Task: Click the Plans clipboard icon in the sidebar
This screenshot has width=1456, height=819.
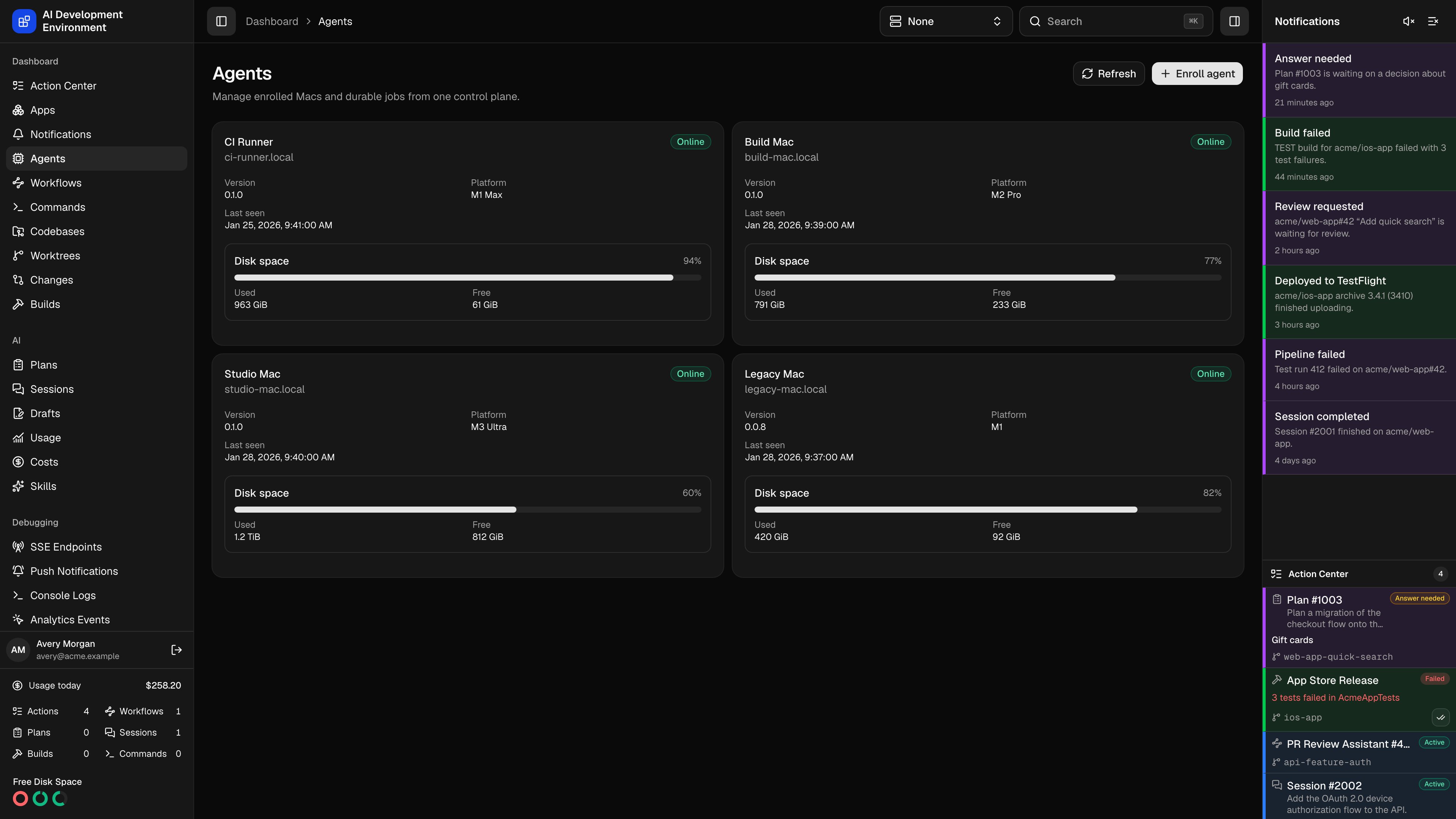Action: (x=18, y=364)
